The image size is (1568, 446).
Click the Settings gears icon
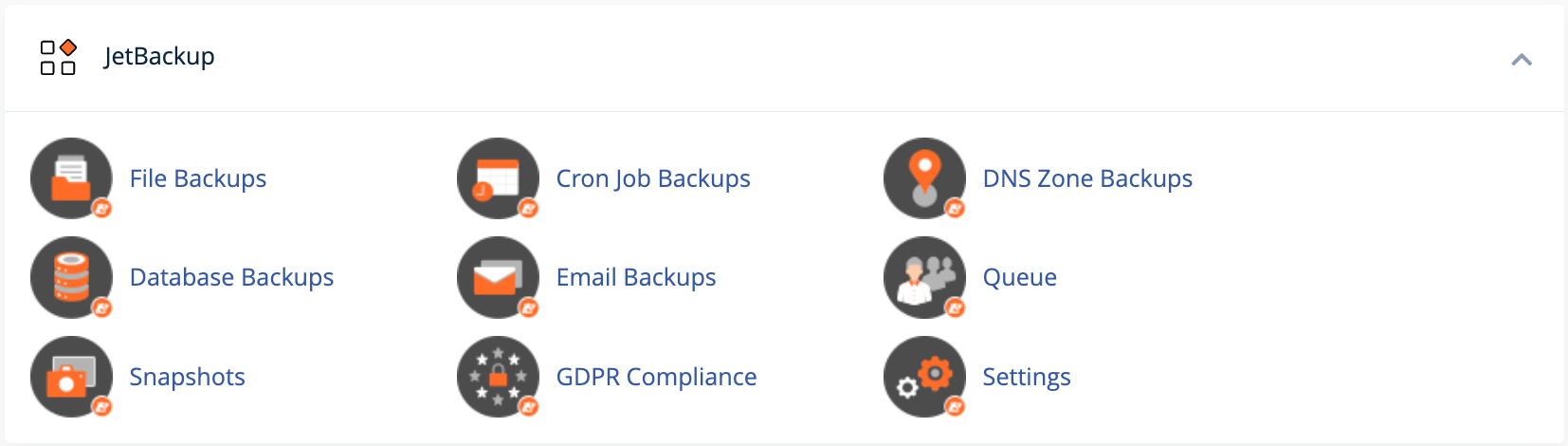[x=924, y=377]
